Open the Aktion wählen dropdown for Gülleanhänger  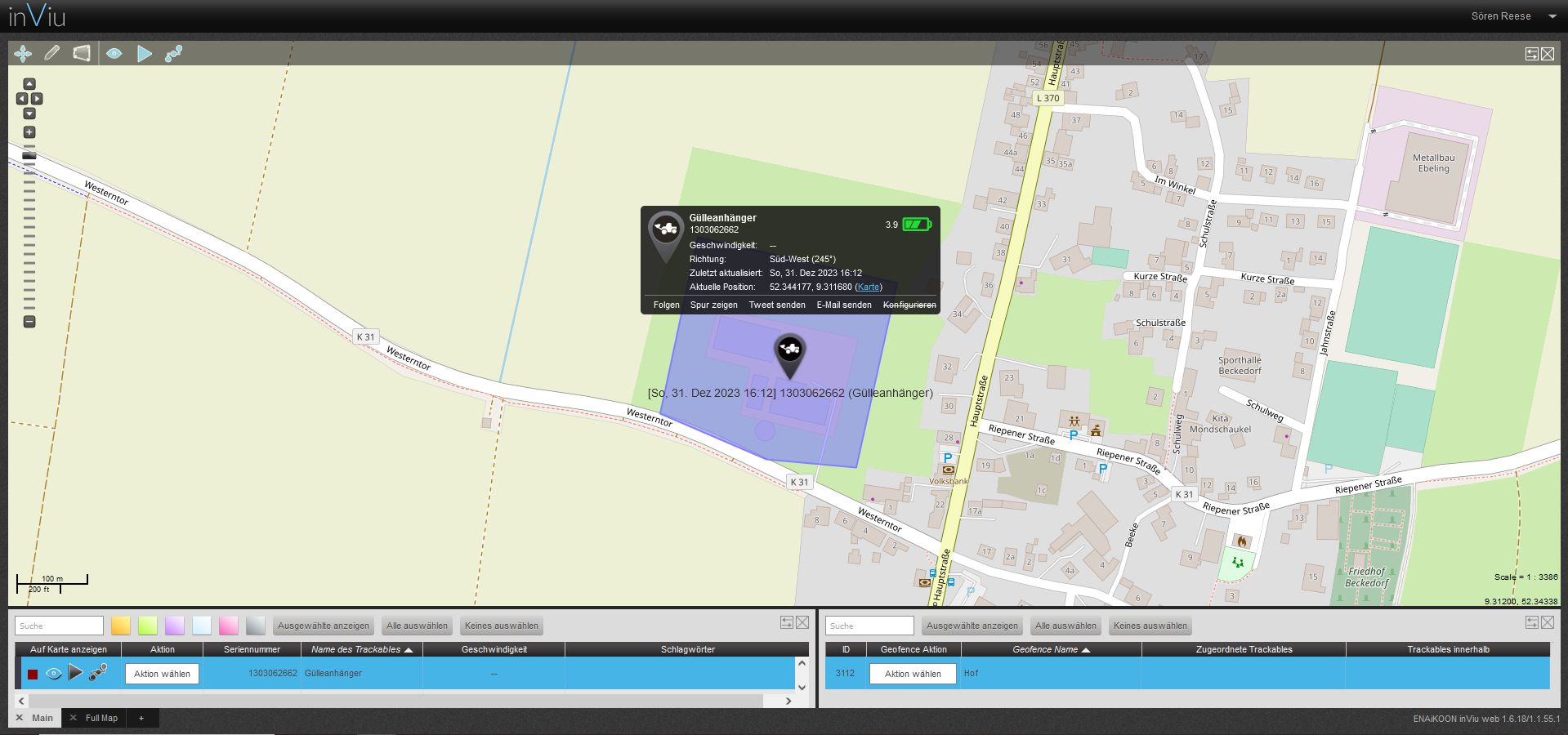coord(161,674)
